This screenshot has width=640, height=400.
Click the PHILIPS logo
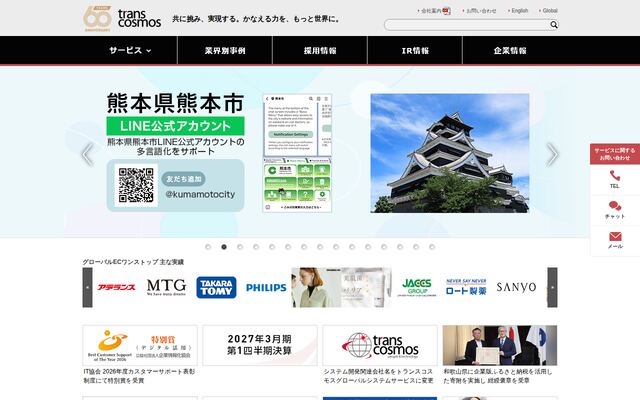pyautogui.click(x=266, y=288)
